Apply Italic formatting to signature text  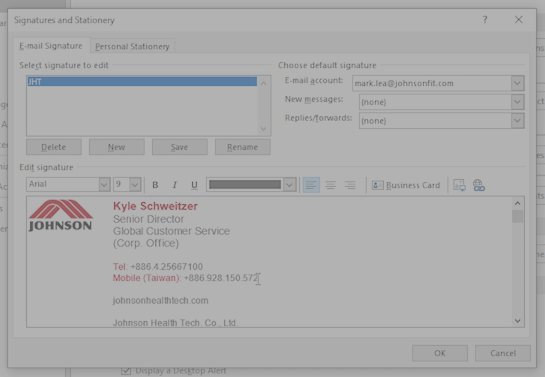(174, 185)
